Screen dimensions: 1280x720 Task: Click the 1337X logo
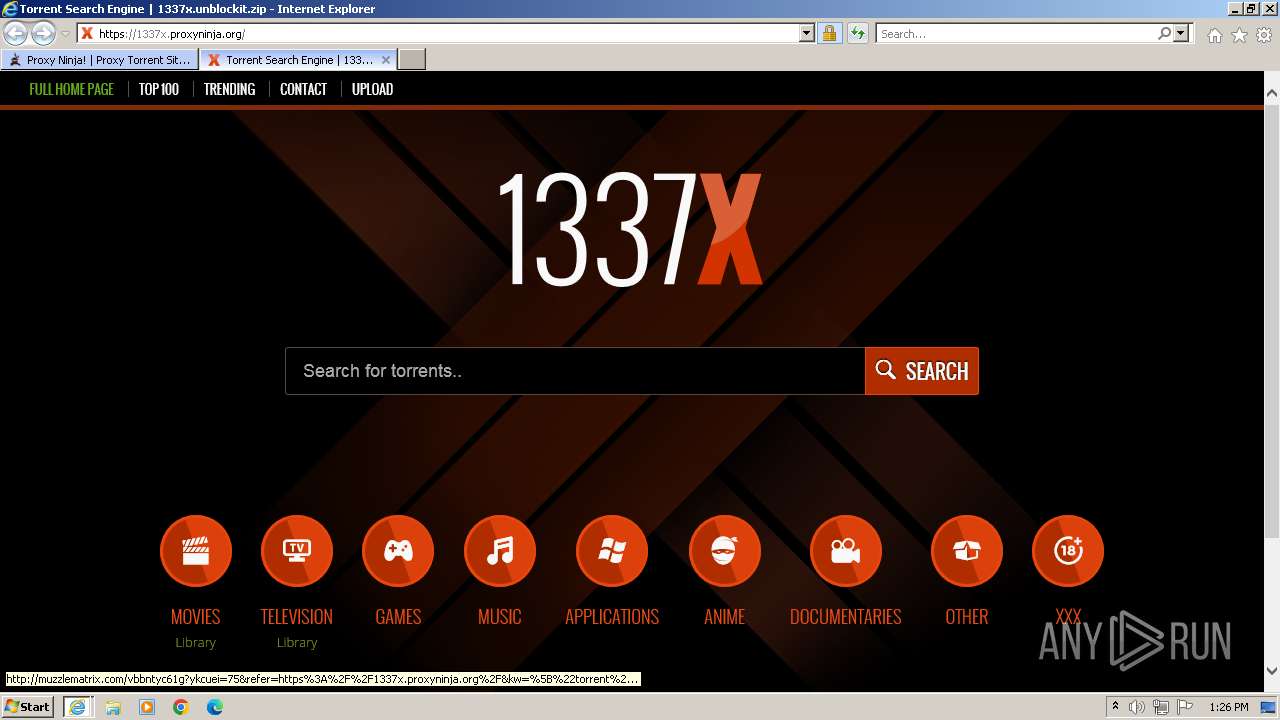click(629, 229)
